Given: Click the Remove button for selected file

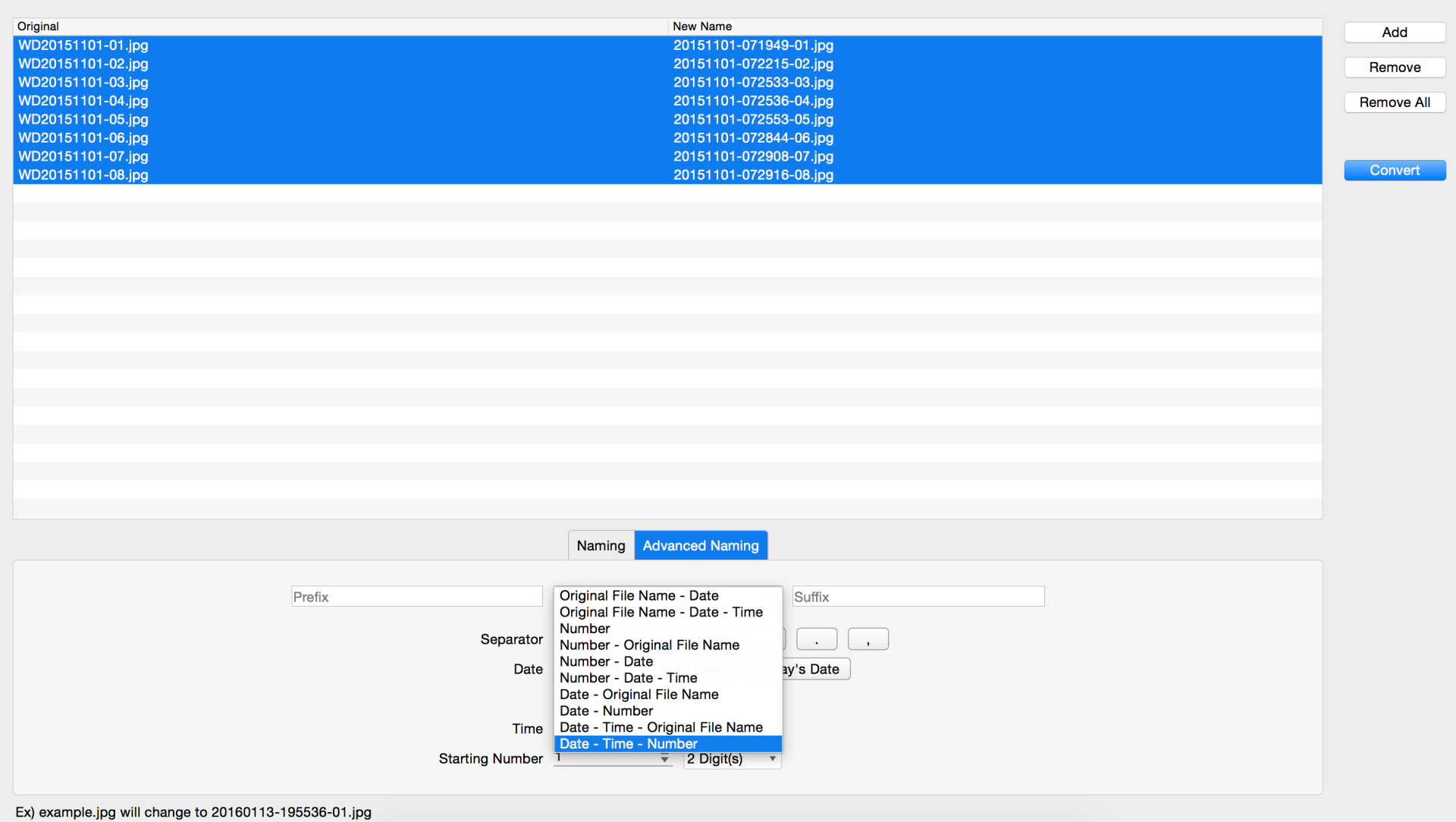Looking at the screenshot, I should (1394, 67).
